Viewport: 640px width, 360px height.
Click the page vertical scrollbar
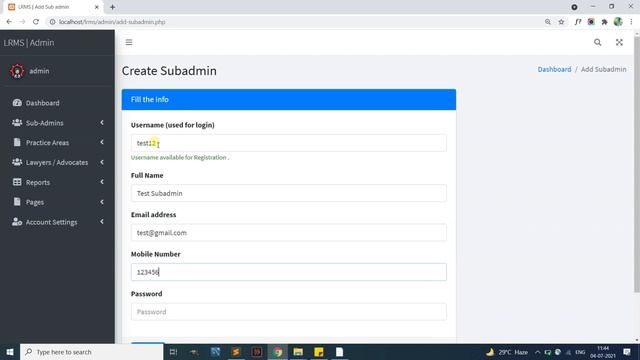tap(637, 163)
